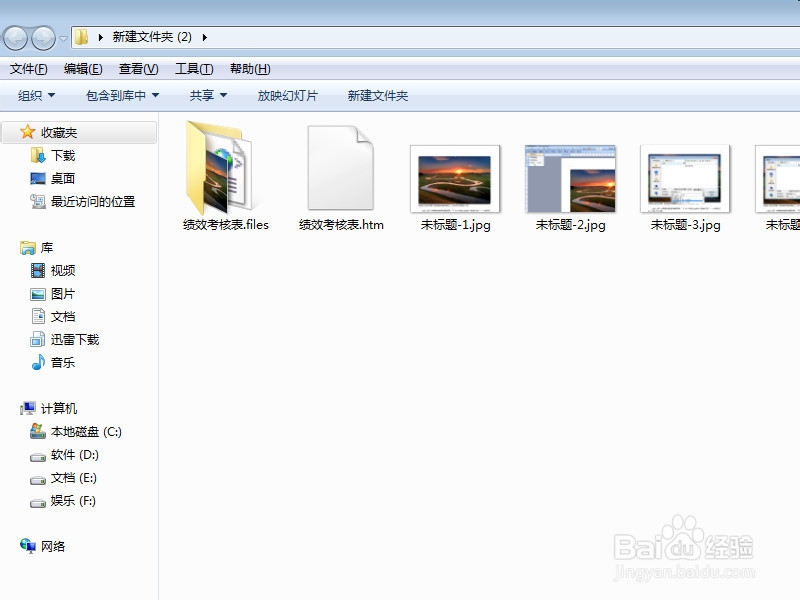The width and height of the screenshot is (800, 600).
Task: Expand root arrow before 新建文件夹 (2) in address bar
Action: point(101,37)
